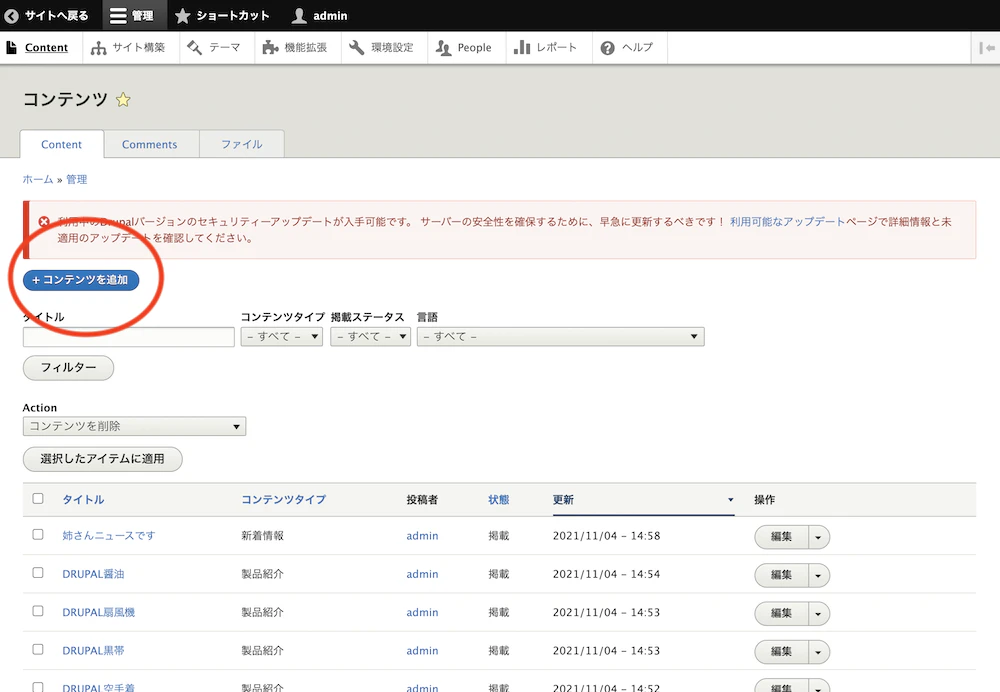
Task: Switch to the ファイル tab
Action: coord(242,144)
